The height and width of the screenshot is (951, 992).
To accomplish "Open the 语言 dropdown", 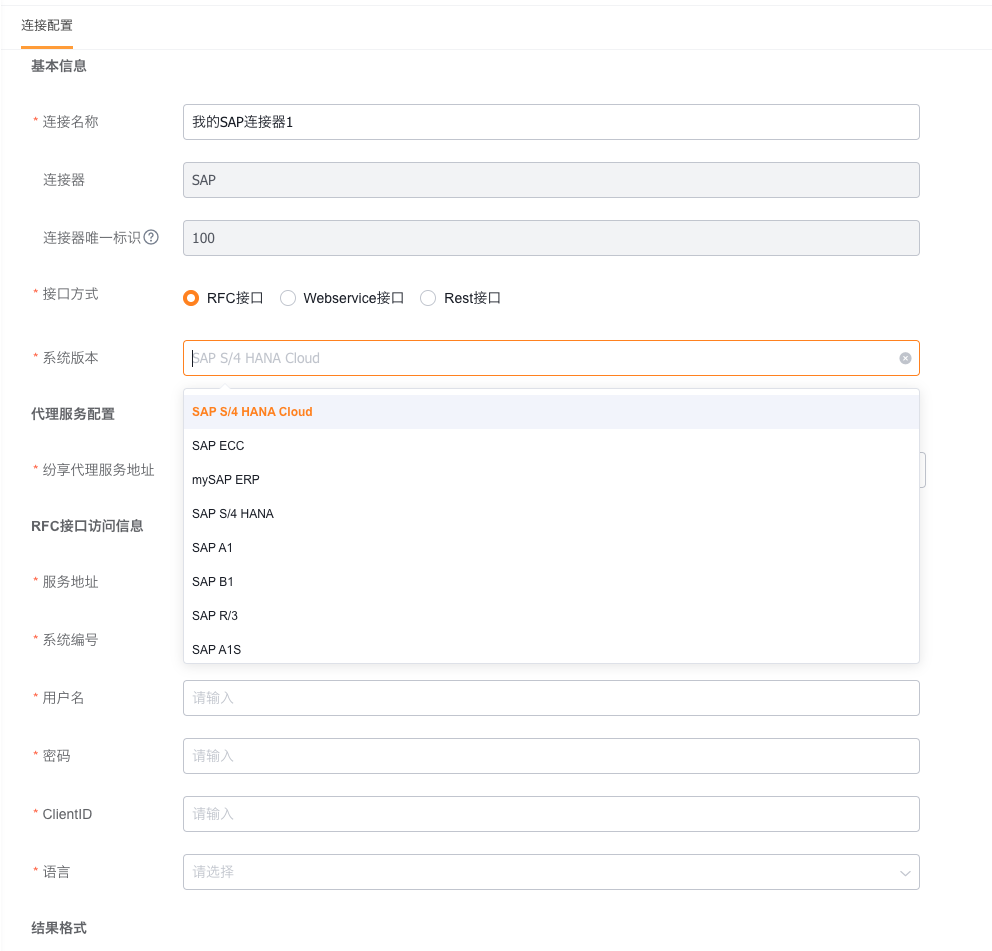I will (x=551, y=872).
